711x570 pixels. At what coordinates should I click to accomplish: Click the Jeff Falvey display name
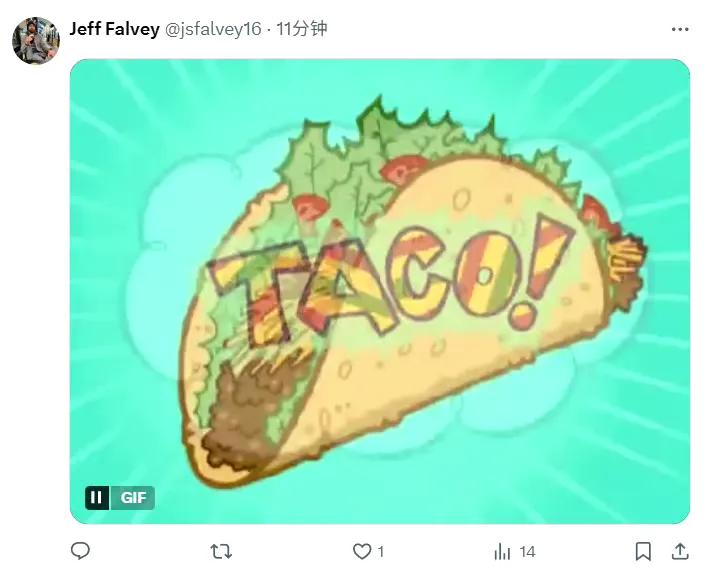tap(114, 29)
